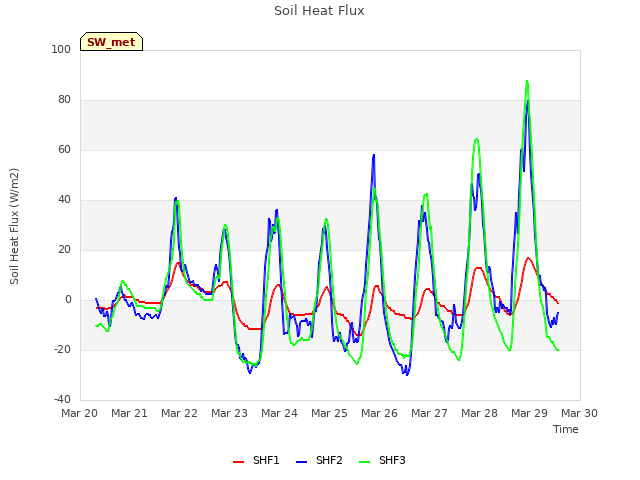Click the red SHF1 legend color marker
Screen dimensions: 640x480
(x=238, y=462)
